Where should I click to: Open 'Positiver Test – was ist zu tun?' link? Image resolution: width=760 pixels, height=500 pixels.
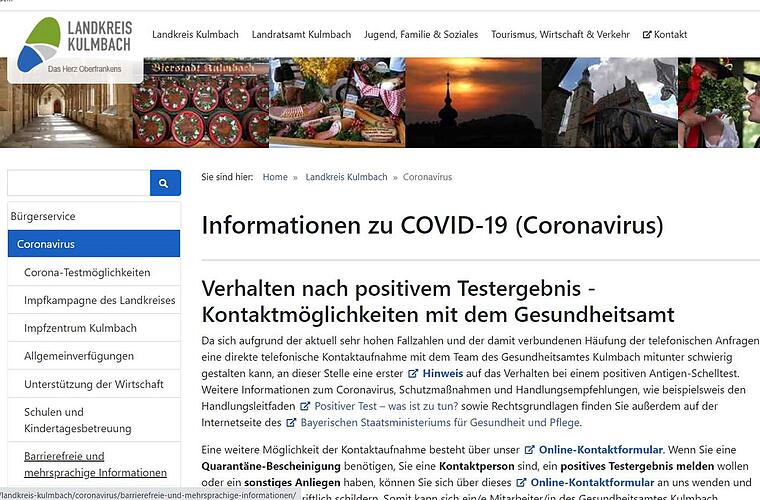(x=386, y=407)
